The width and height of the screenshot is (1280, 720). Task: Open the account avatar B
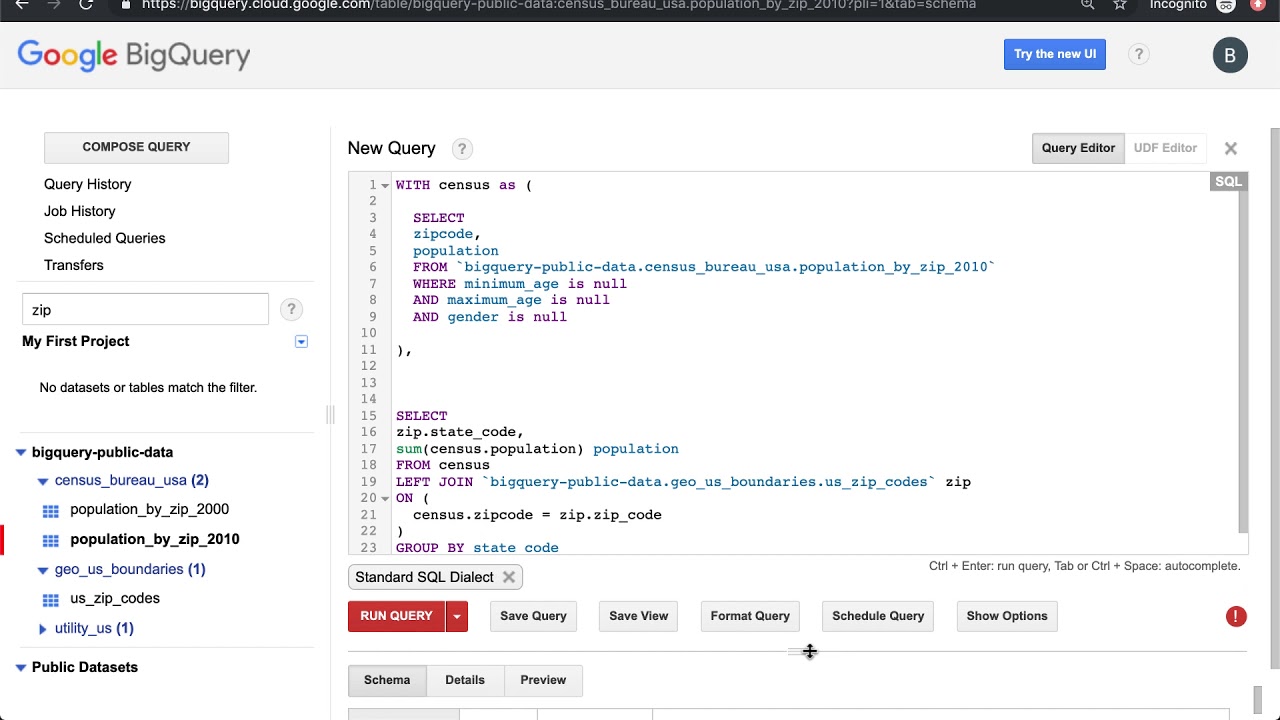1230,55
